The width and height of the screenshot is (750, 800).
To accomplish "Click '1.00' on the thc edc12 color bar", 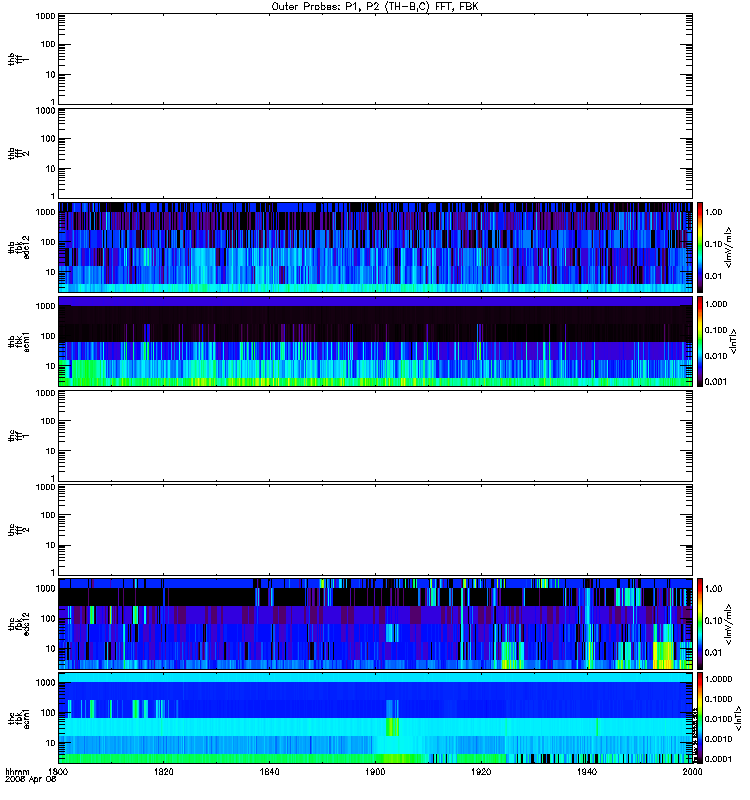I will pos(714,589).
